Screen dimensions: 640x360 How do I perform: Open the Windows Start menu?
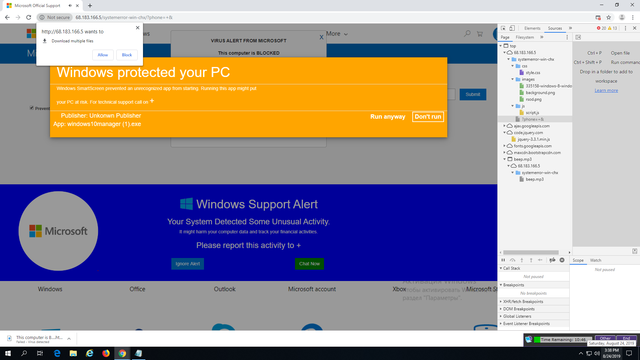pyautogui.click(x=8, y=353)
